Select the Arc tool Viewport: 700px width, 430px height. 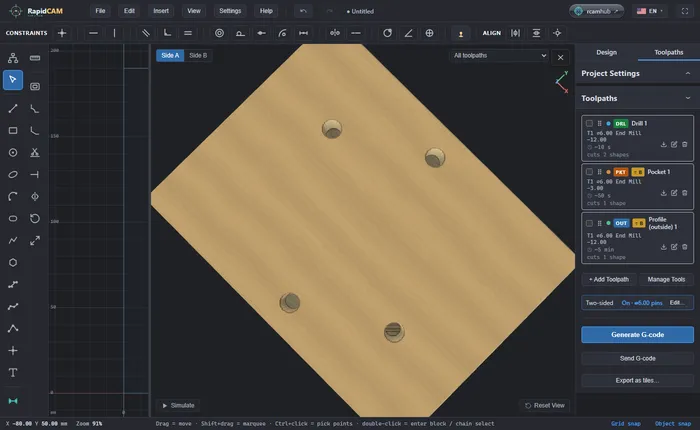[x=13, y=196]
